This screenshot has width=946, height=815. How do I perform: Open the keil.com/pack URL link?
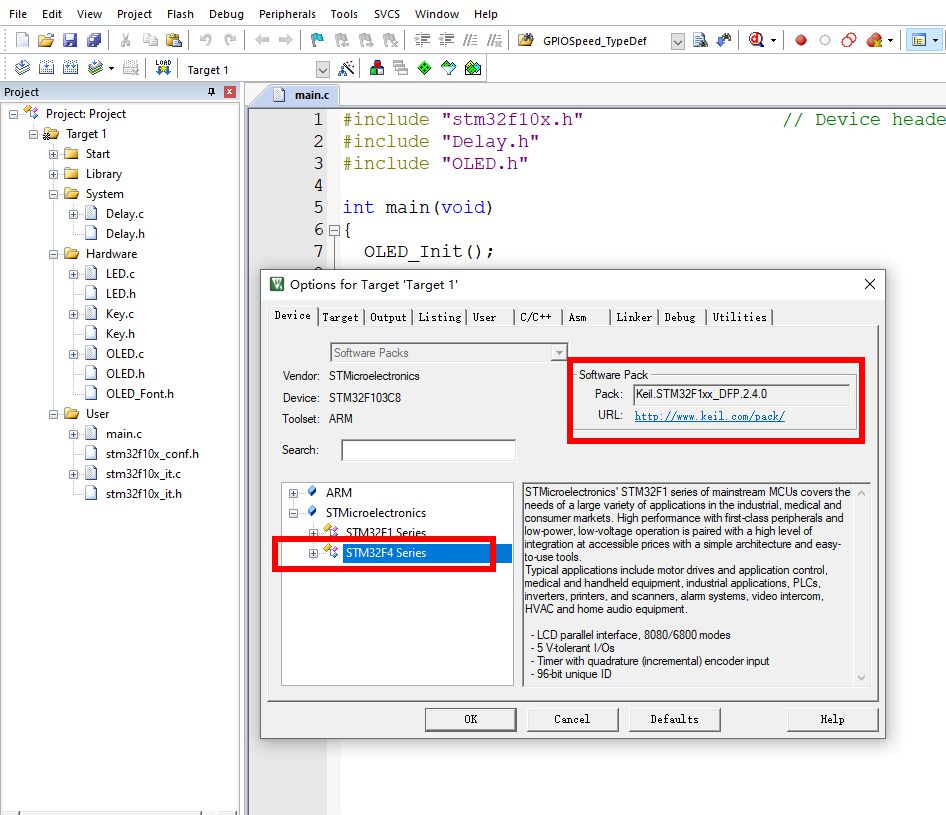tap(710, 416)
